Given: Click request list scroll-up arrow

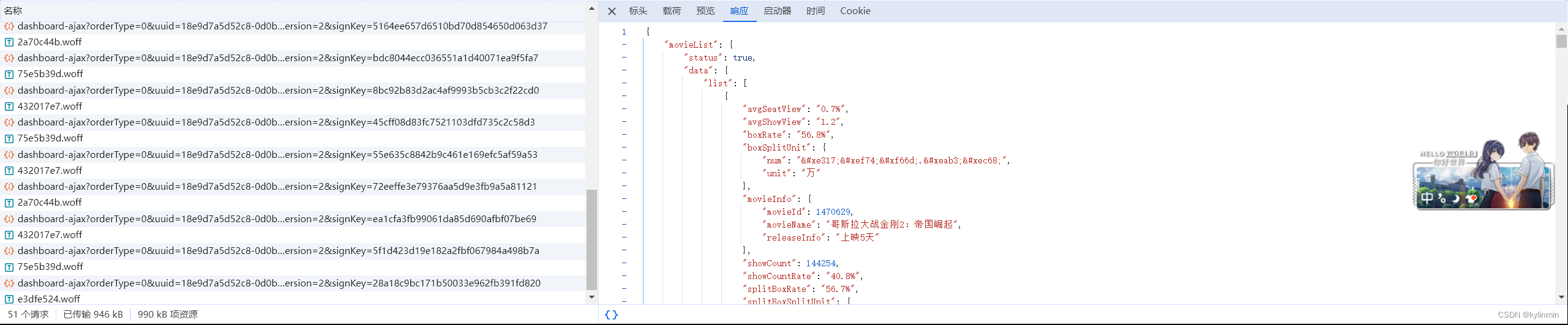Looking at the screenshot, I should point(591,9).
